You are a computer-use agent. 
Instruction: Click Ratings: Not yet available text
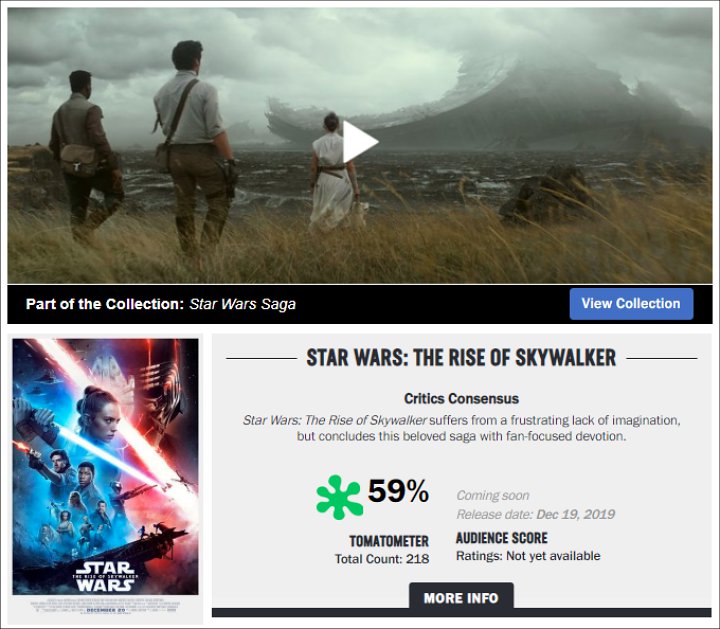point(528,556)
